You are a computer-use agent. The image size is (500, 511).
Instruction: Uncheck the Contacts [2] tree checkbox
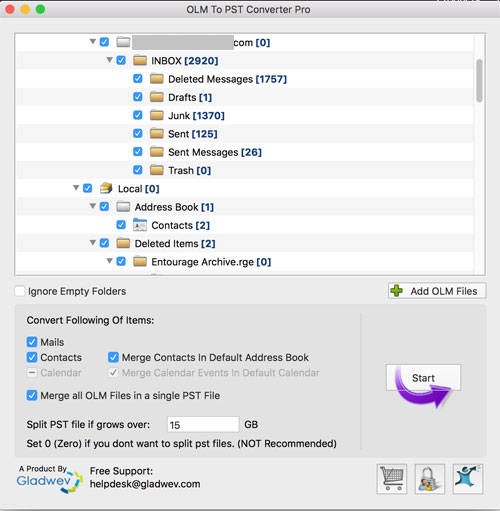(121, 225)
